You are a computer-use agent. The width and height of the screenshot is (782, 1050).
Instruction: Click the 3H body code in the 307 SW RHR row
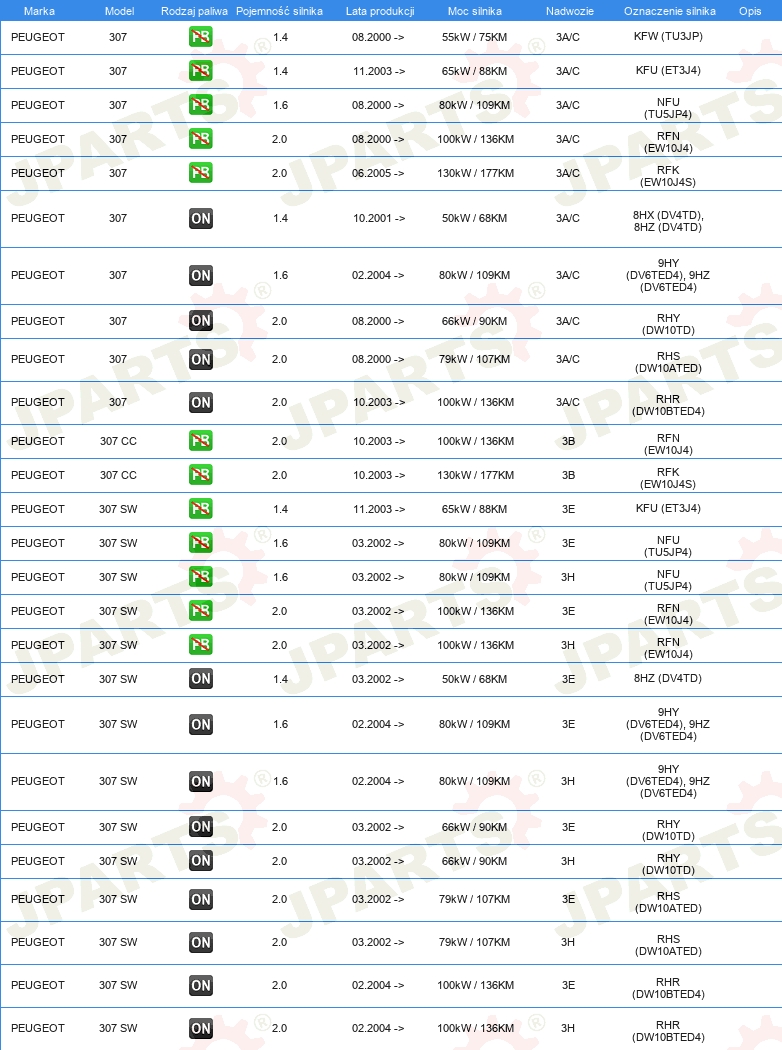coord(568,1029)
